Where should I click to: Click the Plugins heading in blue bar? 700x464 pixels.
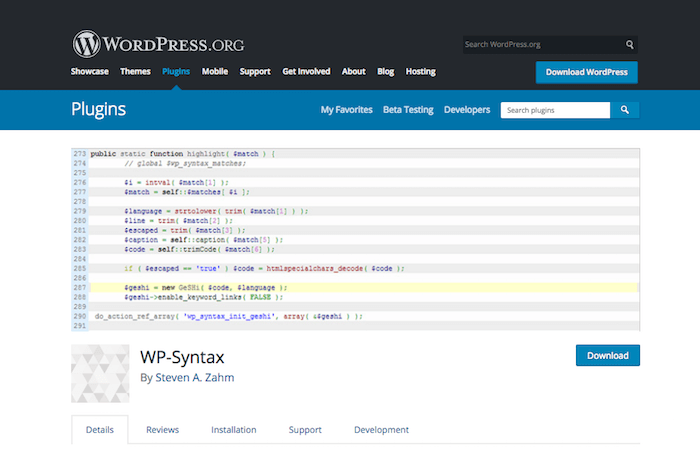point(99,109)
